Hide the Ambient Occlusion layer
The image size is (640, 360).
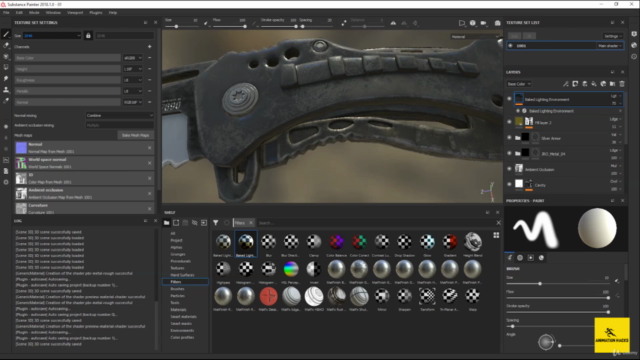509,169
